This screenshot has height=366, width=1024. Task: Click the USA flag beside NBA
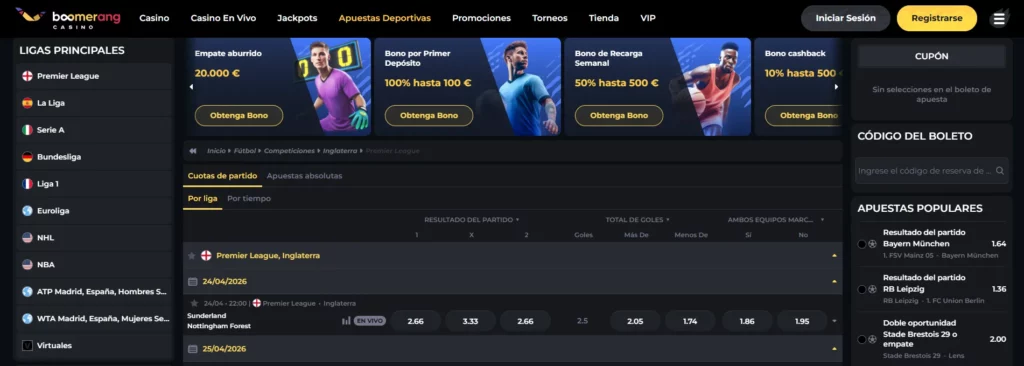tap(27, 265)
